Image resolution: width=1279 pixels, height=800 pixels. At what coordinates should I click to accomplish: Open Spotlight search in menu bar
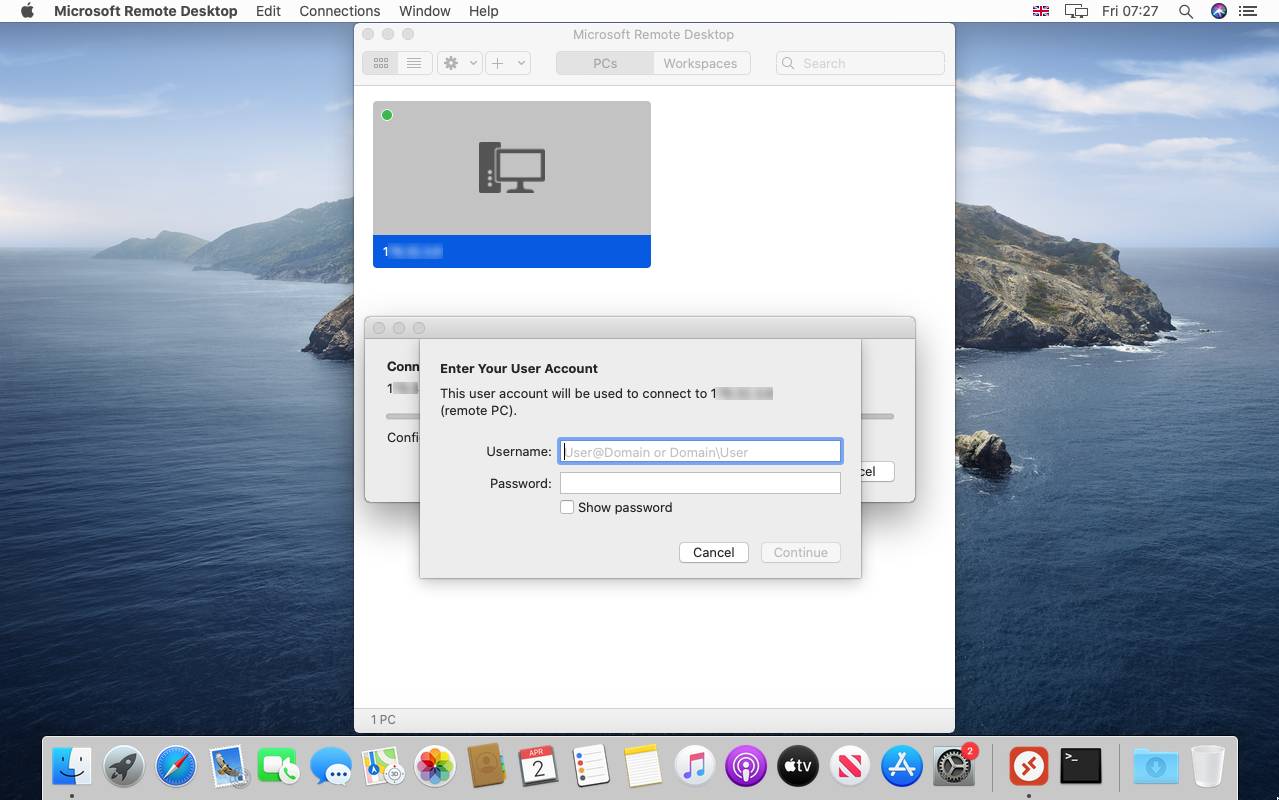click(x=1186, y=11)
